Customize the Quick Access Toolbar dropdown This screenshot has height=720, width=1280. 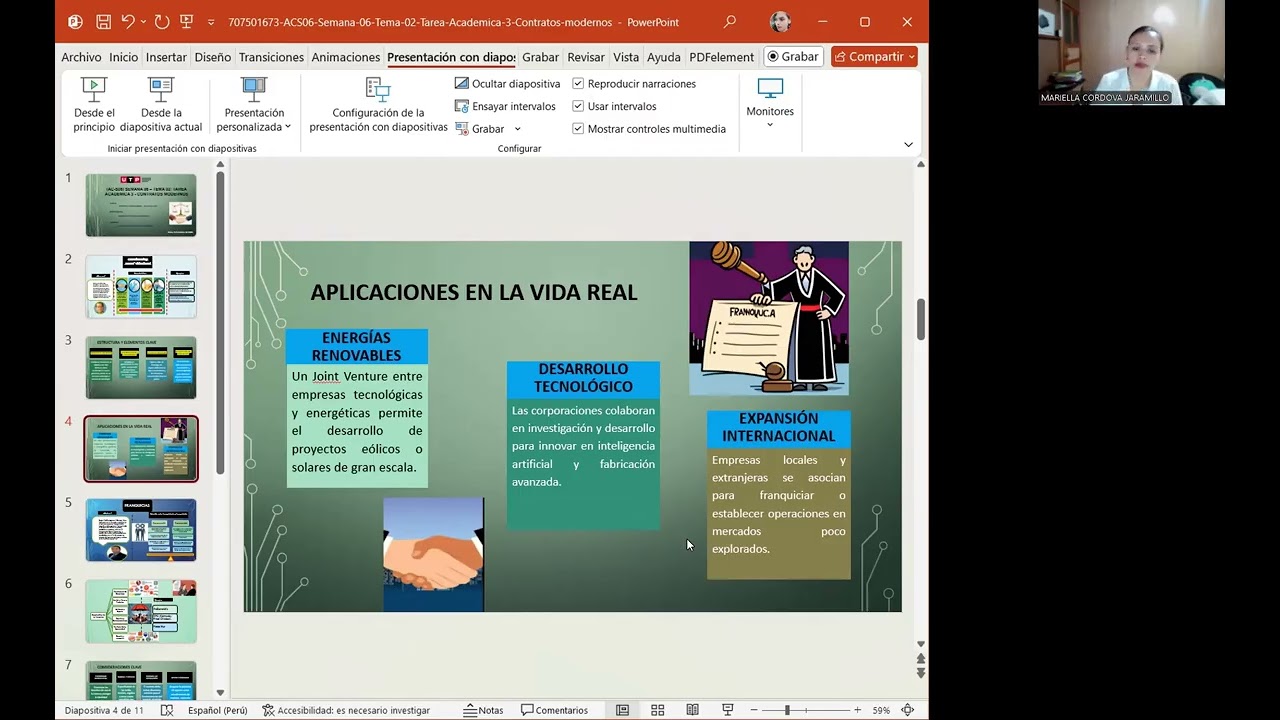click(211, 22)
